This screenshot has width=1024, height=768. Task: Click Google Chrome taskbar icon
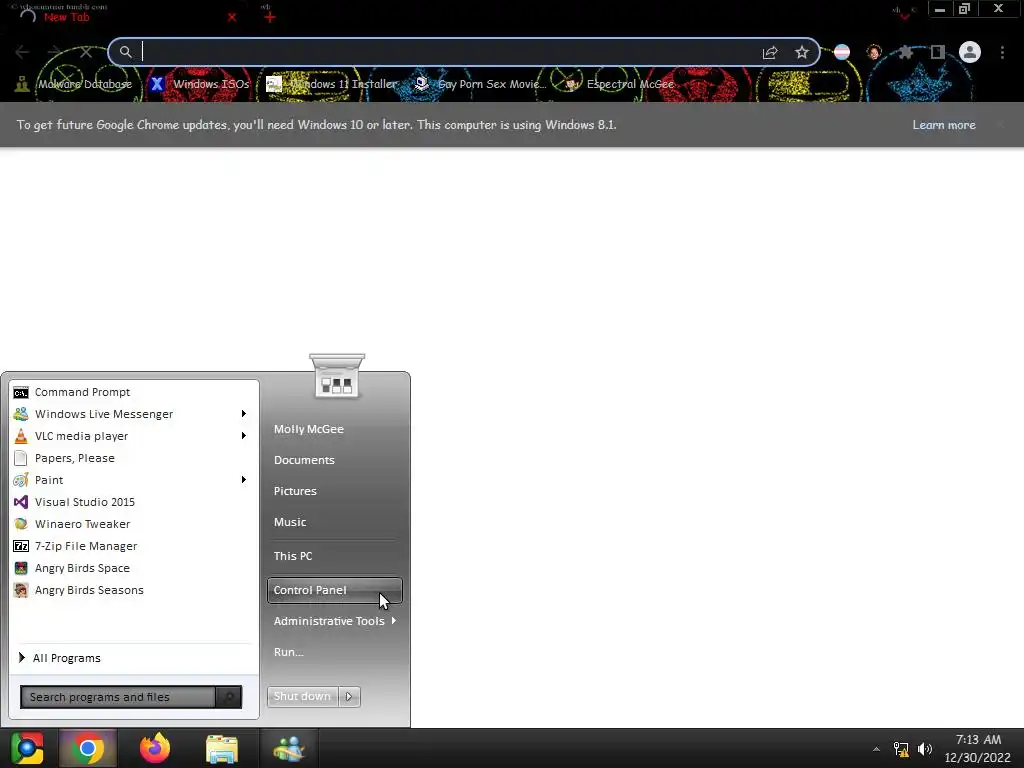(88, 748)
